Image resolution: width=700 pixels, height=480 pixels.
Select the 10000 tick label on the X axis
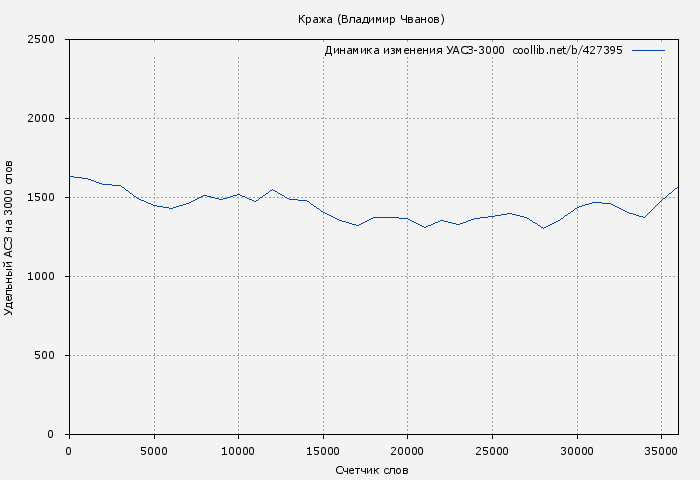[238, 451]
